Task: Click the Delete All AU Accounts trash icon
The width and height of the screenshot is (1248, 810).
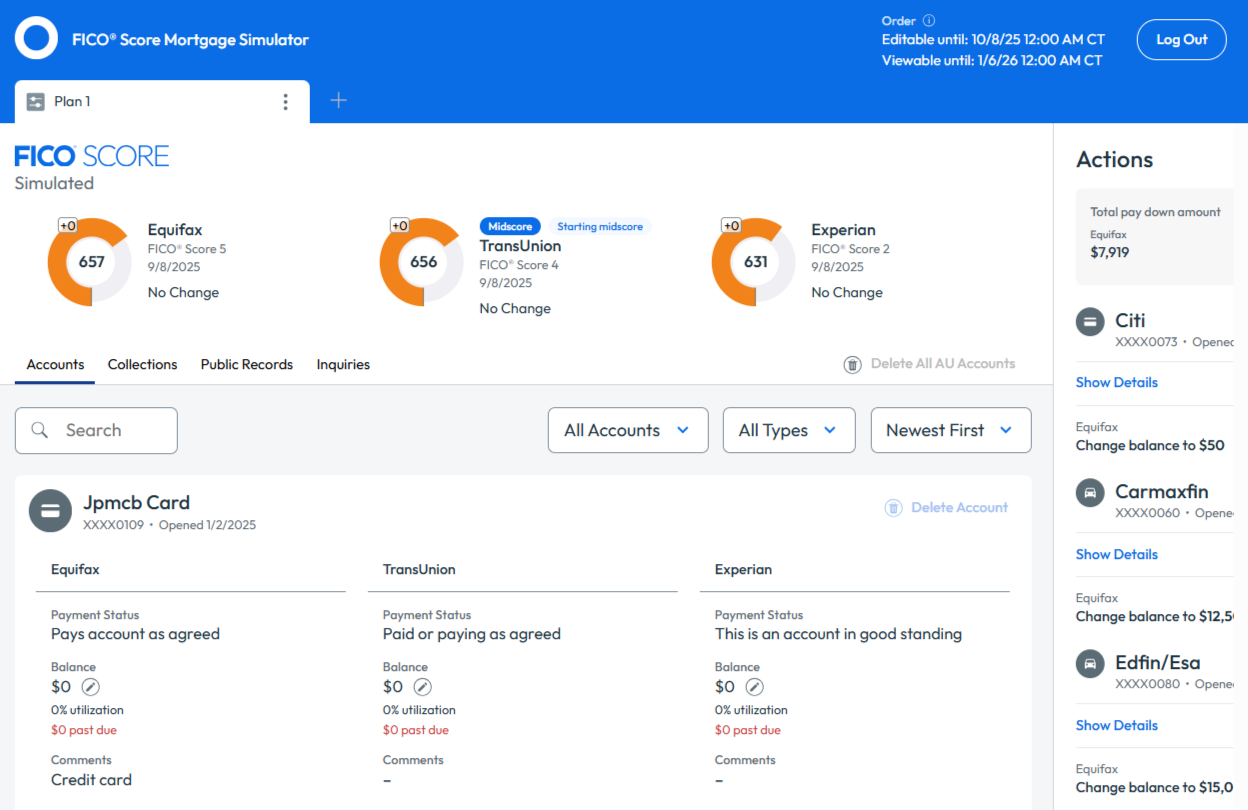Action: coord(852,365)
